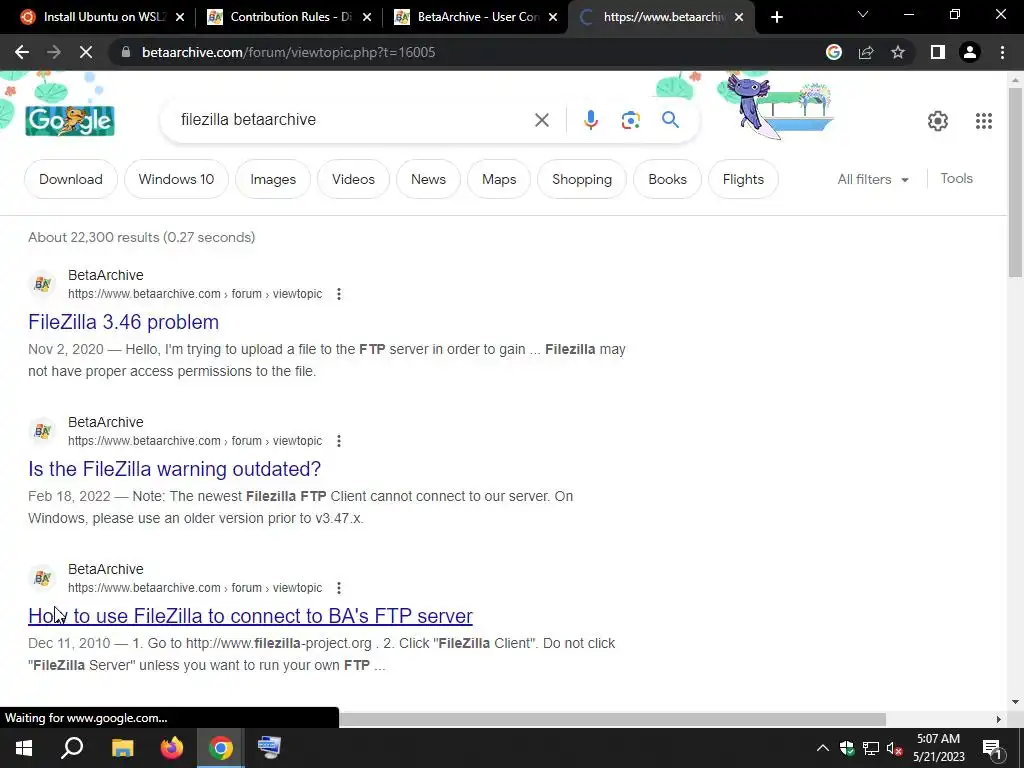This screenshot has width=1024, height=768.
Task: Expand the All filters dropdown
Action: (873, 179)
